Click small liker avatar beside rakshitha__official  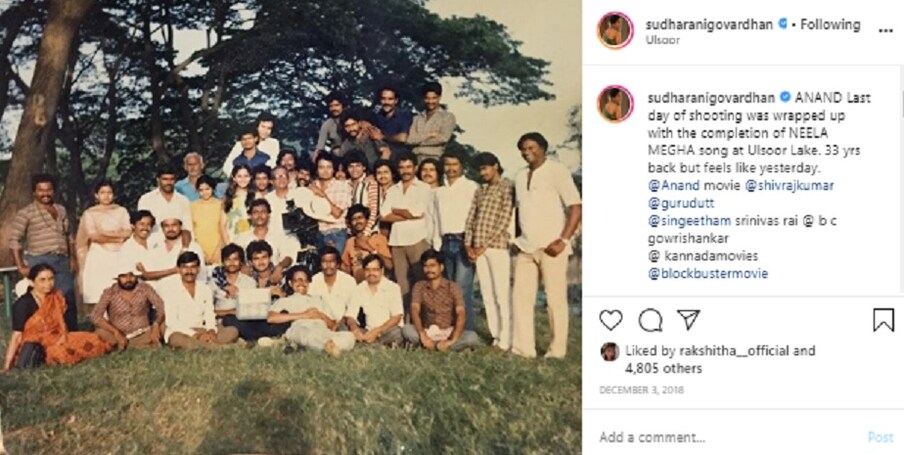pyautogui.click(x=609, y=351)
